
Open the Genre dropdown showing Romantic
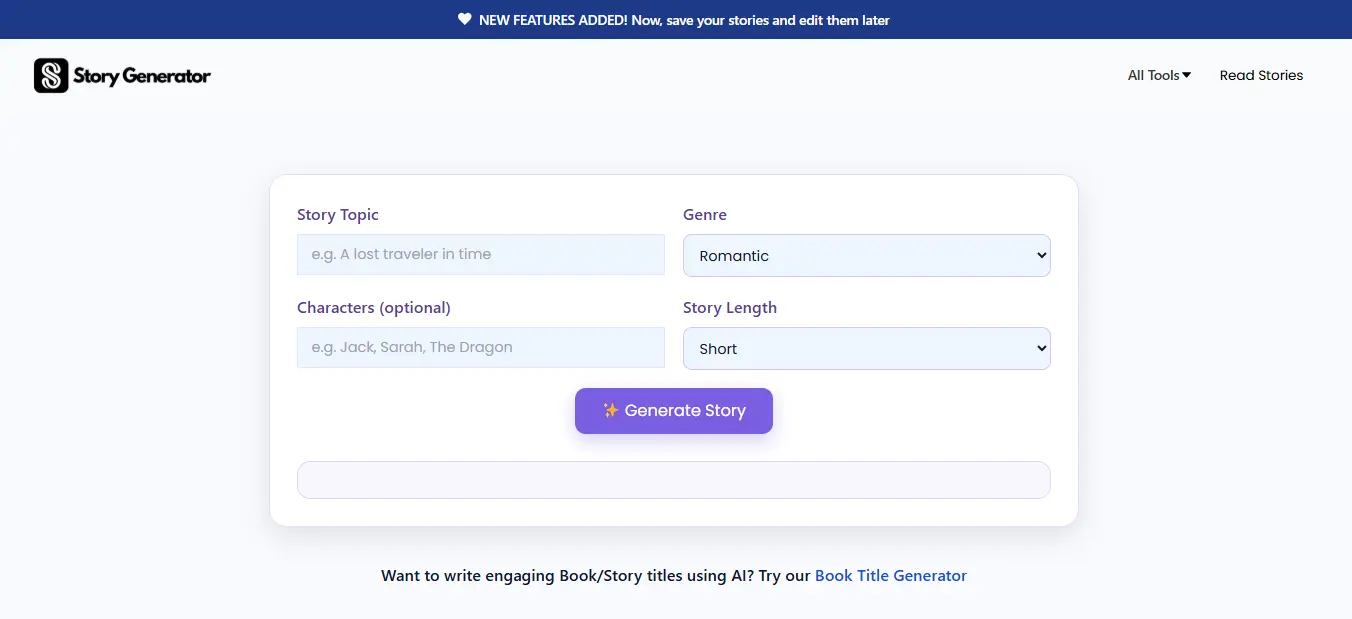[867, 255]
